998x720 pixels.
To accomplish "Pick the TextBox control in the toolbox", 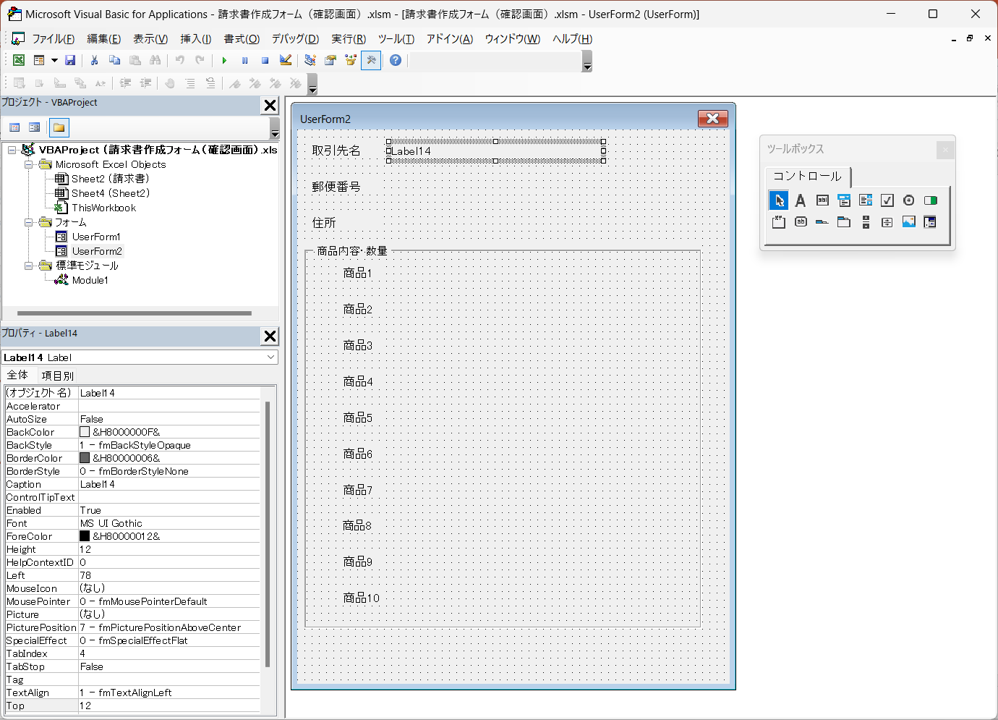I will coord(822,201).
